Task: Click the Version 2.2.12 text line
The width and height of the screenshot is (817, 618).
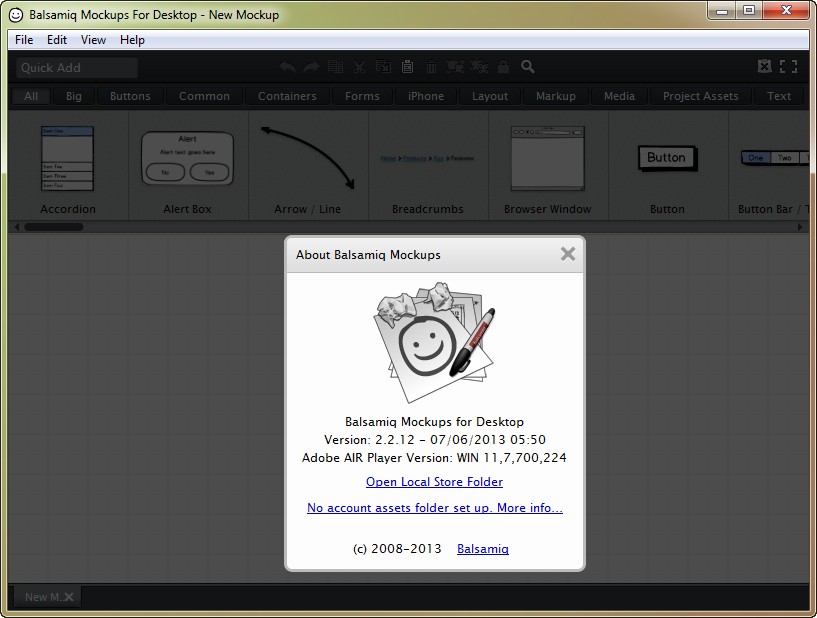Action: pyautogui.click(x=435, y=440)
